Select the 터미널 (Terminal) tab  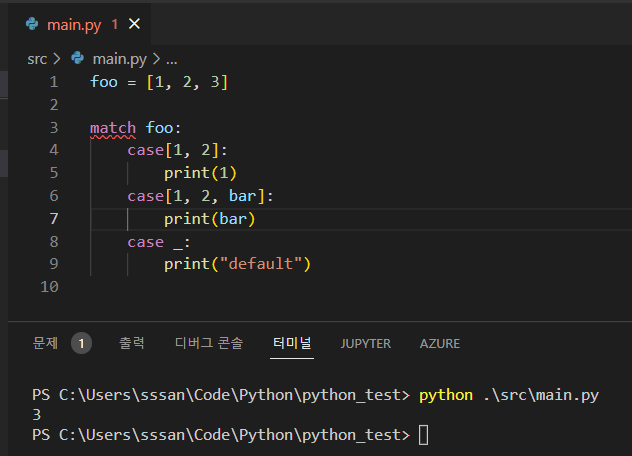[x=293, y=343]
